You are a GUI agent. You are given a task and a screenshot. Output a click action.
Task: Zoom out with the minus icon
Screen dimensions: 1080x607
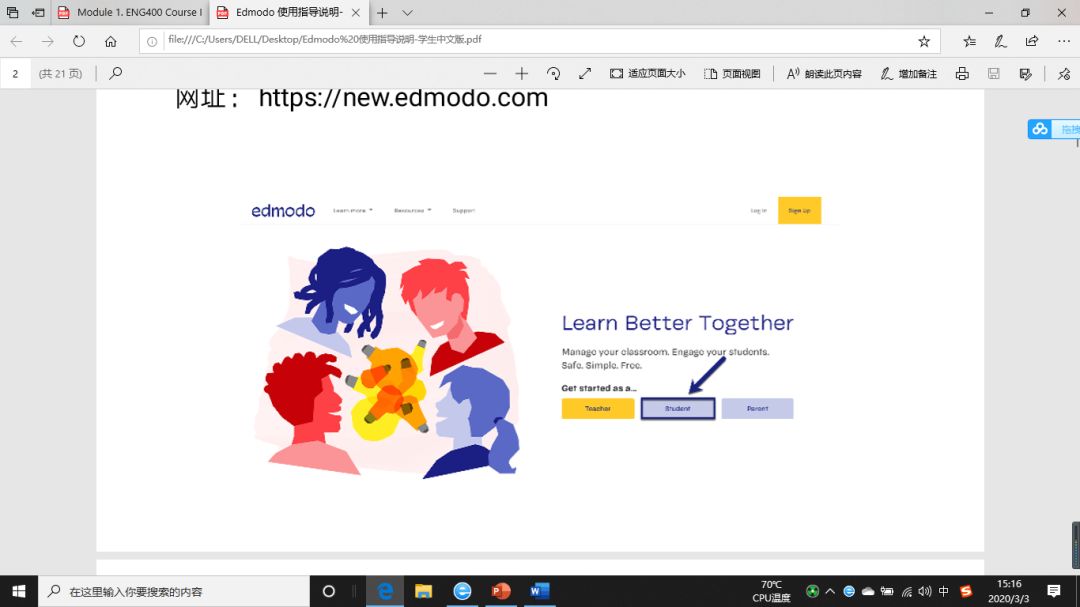[490, 74]
